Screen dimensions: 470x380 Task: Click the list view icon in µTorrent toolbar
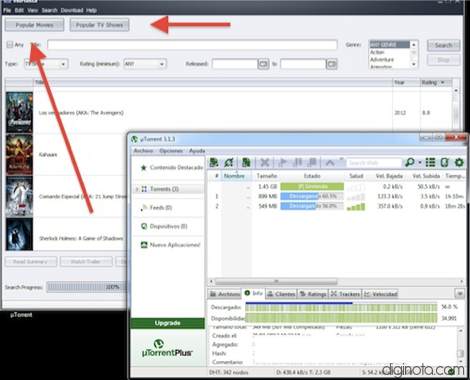430,163
